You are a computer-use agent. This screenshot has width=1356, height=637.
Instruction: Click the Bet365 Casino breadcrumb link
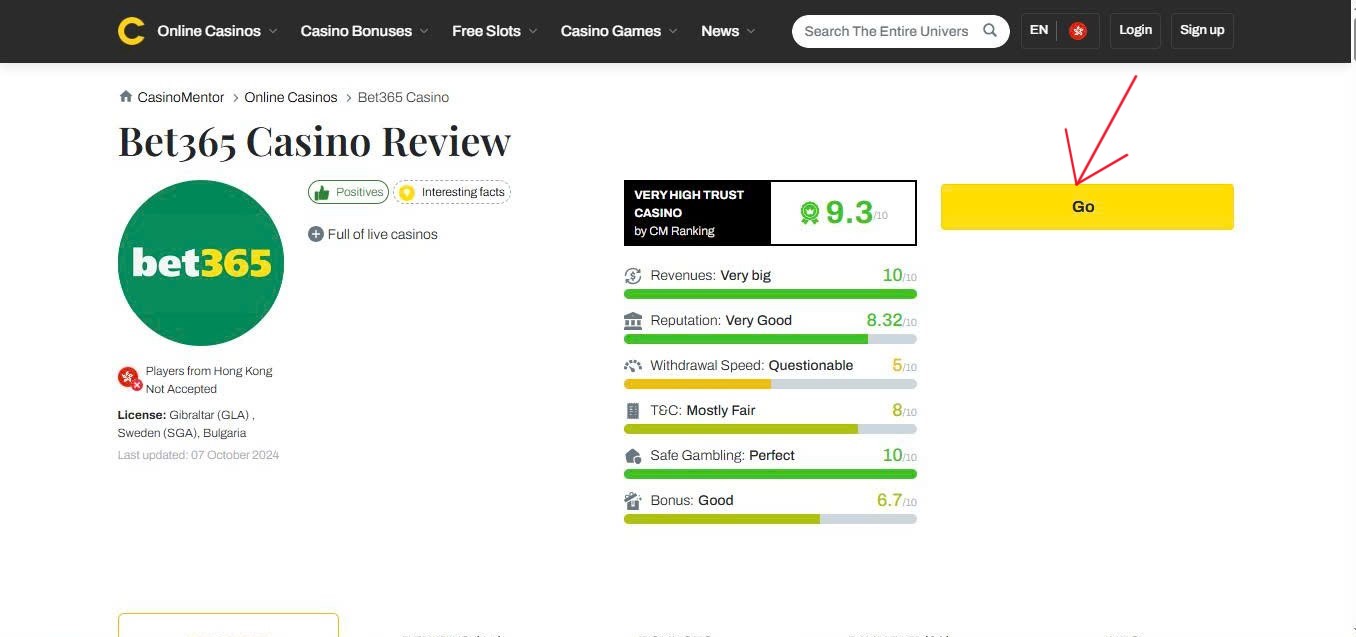coord(403,97)
